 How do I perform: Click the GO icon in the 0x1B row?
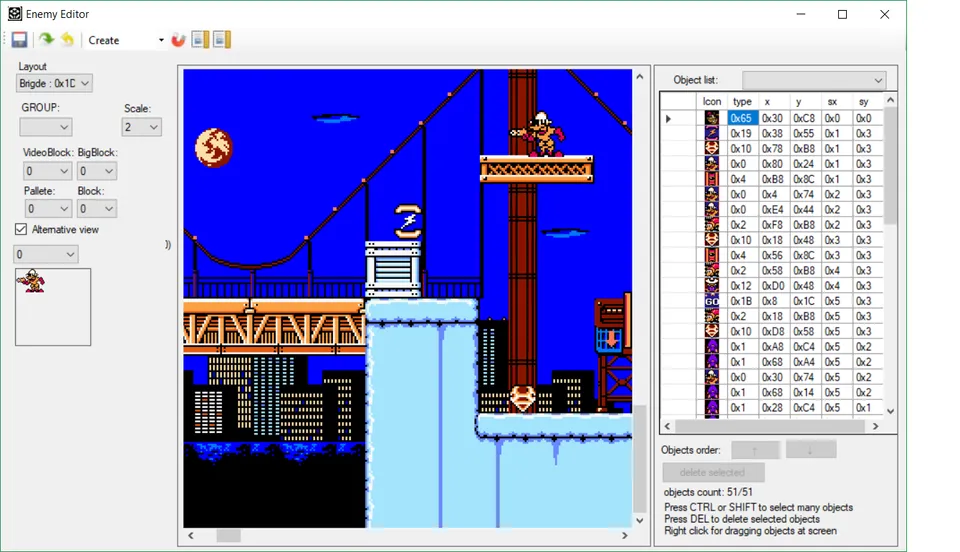[x=711, y=301]
